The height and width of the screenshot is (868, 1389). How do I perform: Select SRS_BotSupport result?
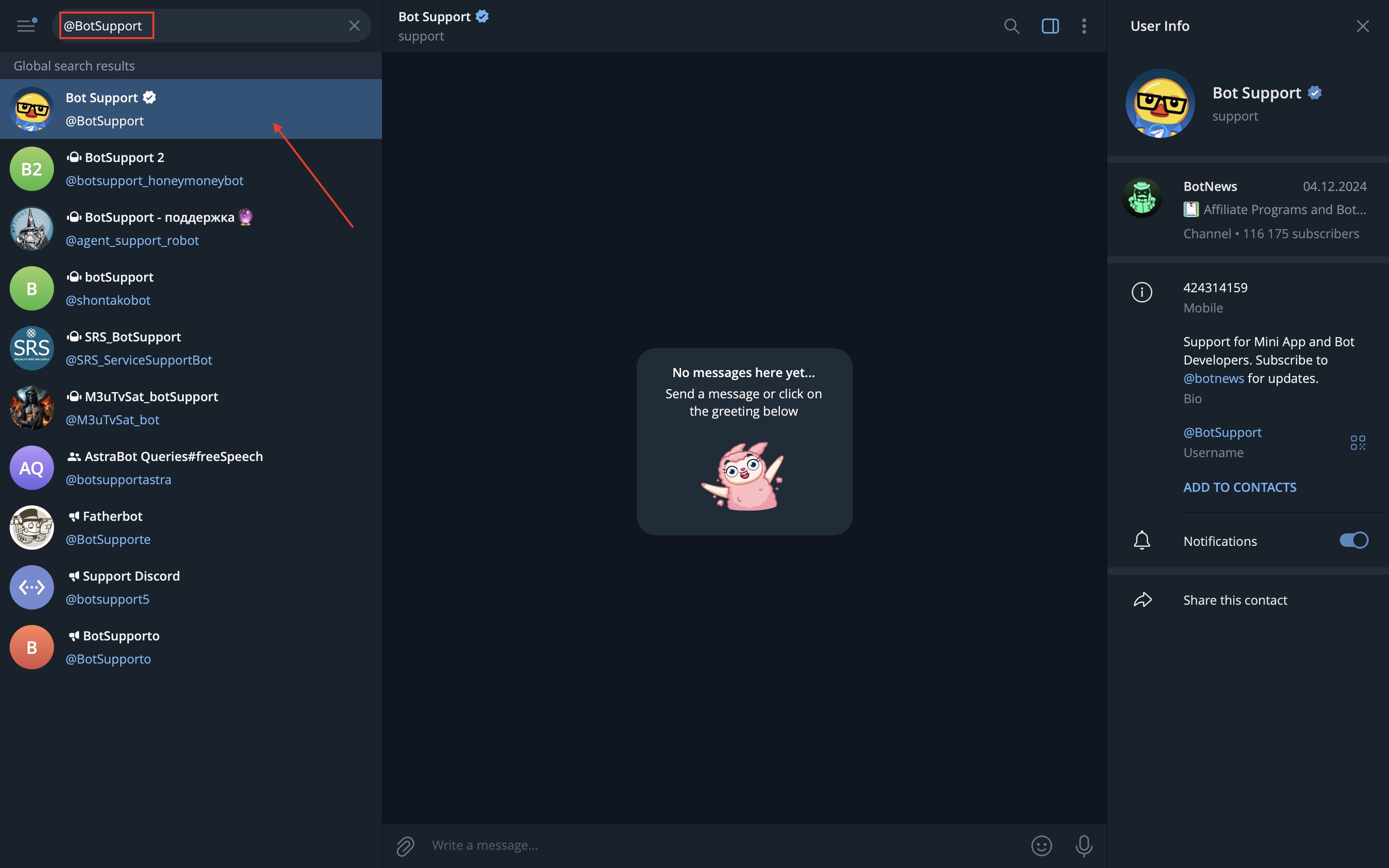point(191,349)
